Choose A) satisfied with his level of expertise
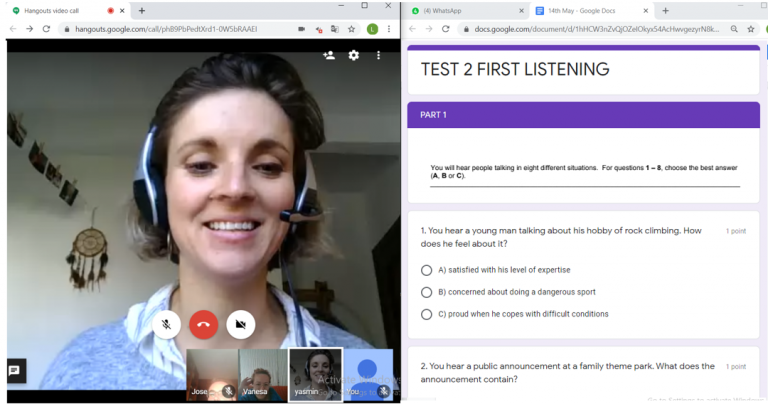 [x=427, y=270]
